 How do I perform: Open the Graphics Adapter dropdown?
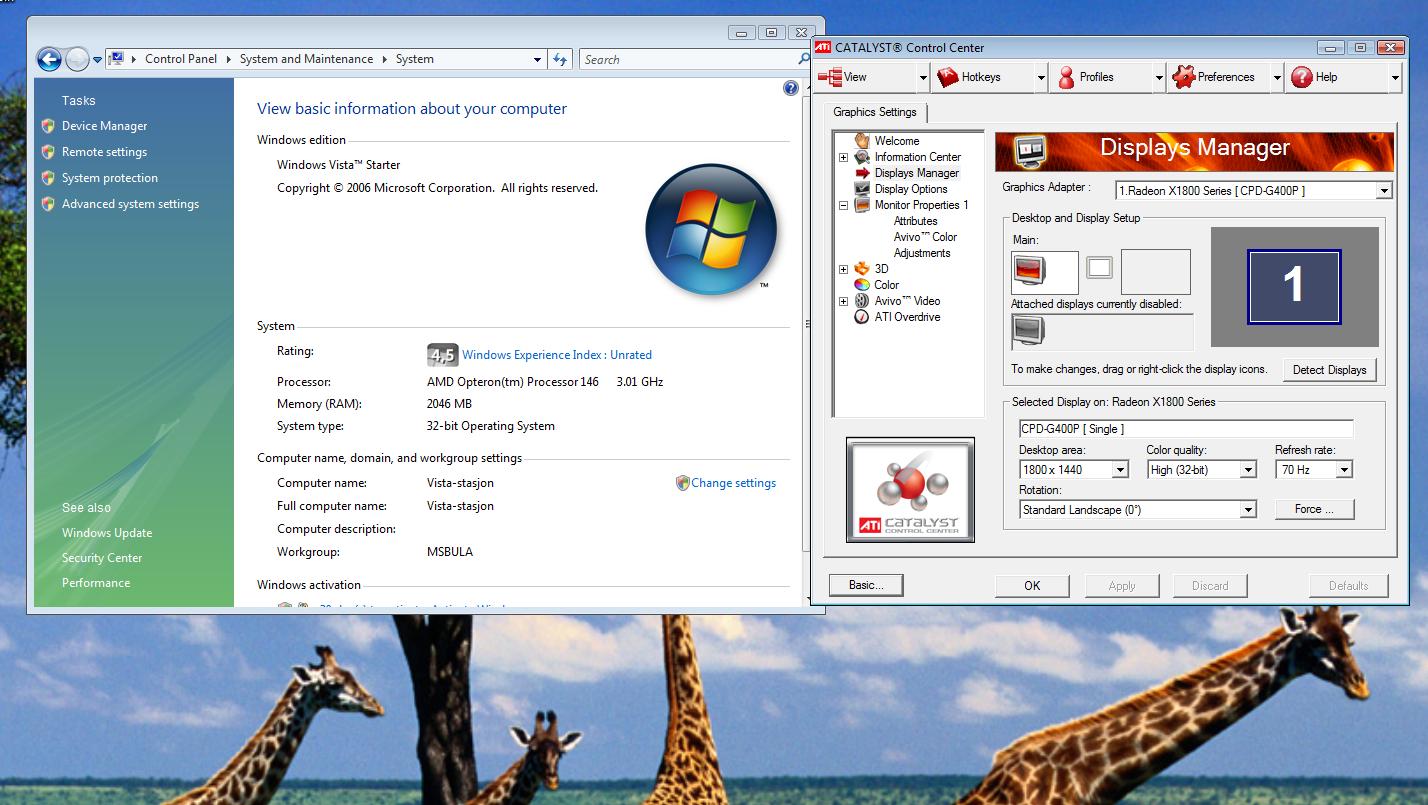[x=1385, y=191]
